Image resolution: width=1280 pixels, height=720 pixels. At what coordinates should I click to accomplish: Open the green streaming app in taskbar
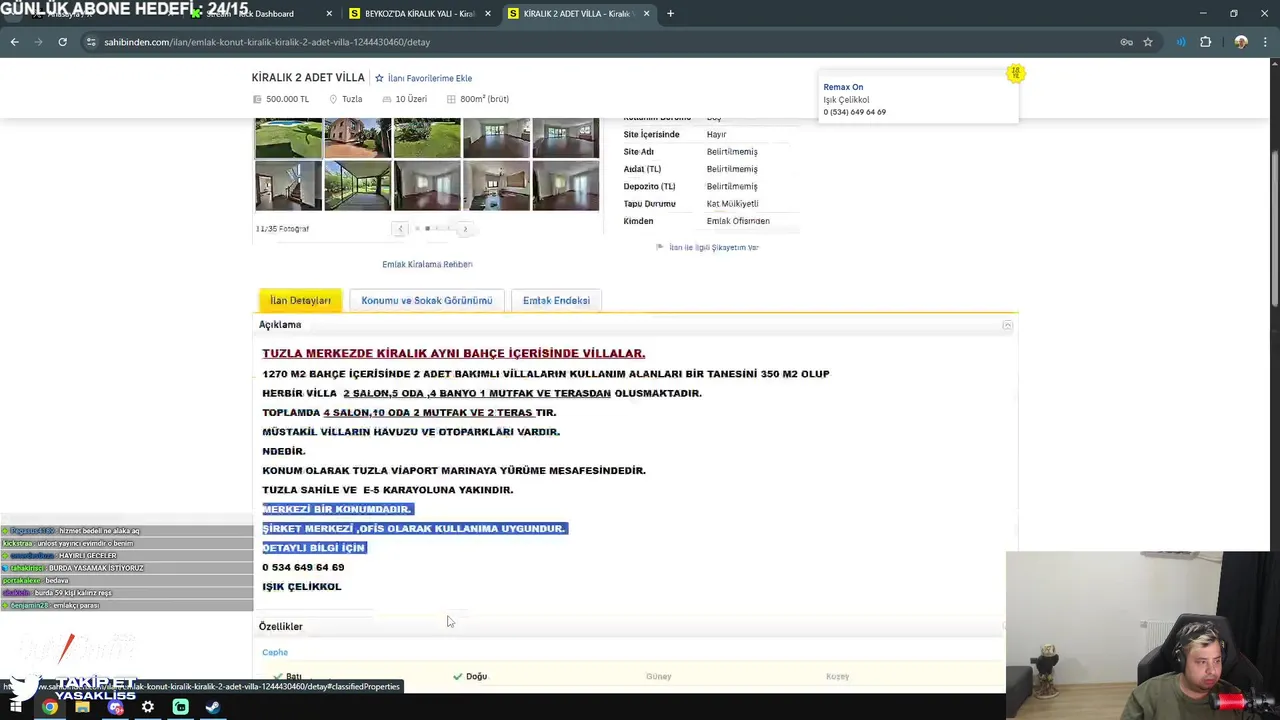click(x=180, y=707)
